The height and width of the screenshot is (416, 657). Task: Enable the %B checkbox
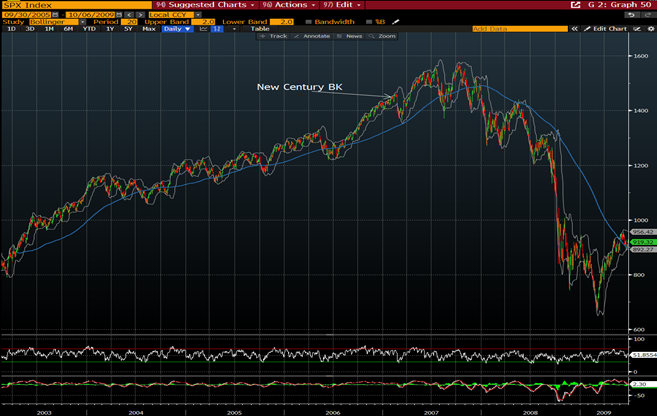click(x=367, y=21)
